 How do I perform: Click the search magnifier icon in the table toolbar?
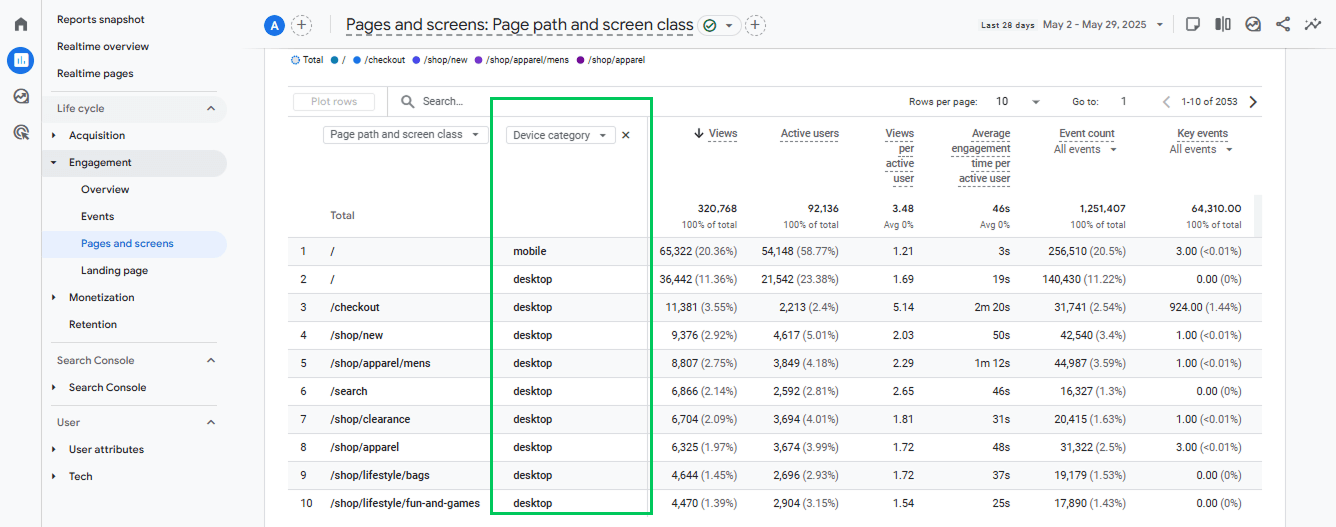point(408,101)
